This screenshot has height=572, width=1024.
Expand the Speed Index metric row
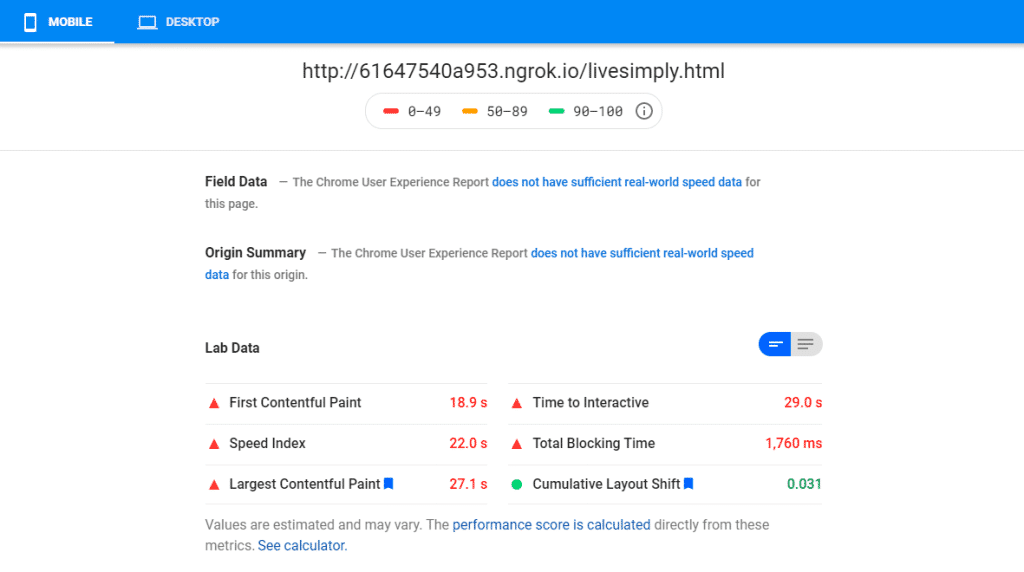click(346, 443)
